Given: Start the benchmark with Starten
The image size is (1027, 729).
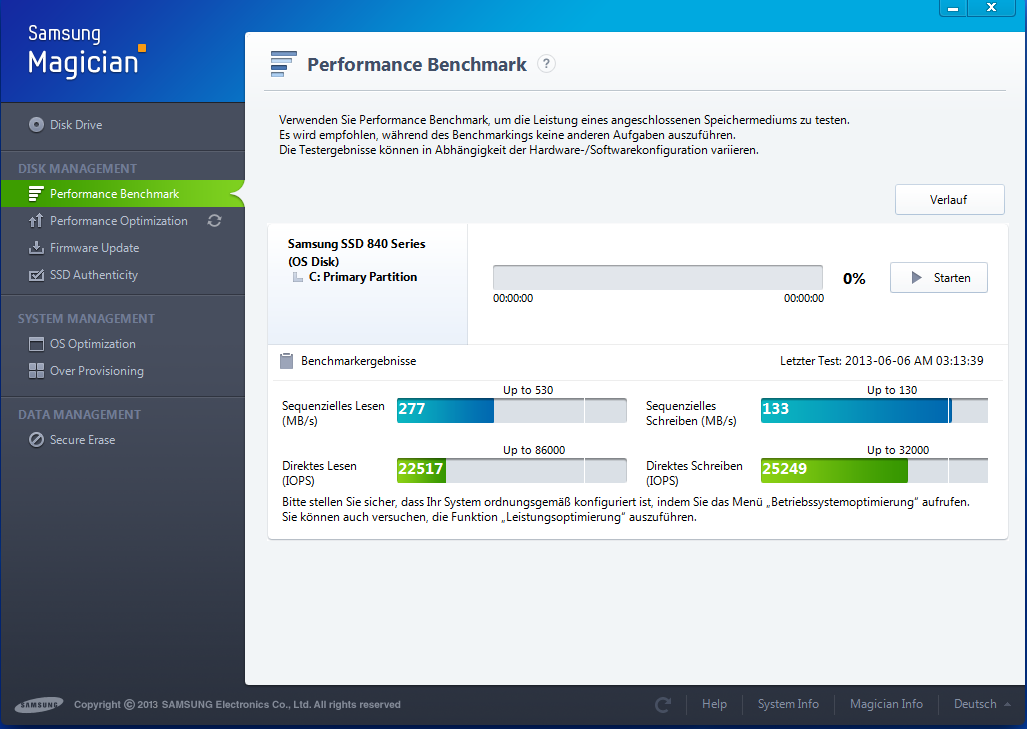Looking at the screenshot, I should click(939, 278).
